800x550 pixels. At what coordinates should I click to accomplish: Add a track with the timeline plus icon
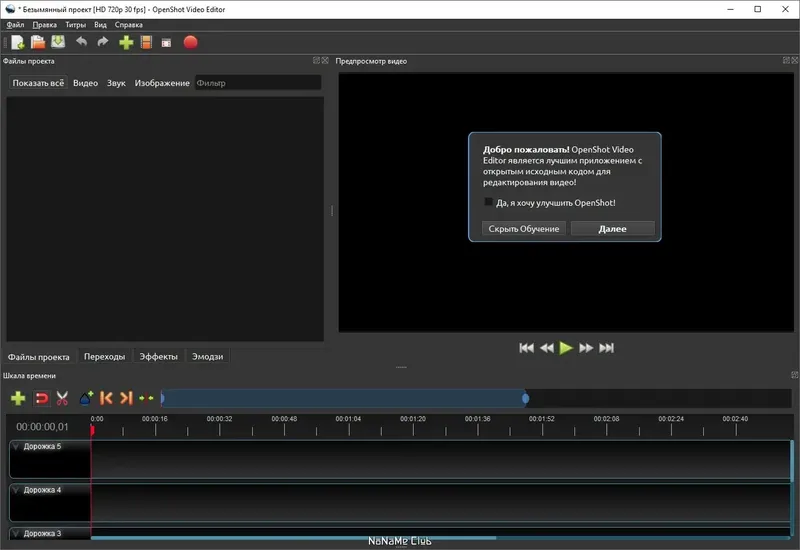click(x=18, y=398)
